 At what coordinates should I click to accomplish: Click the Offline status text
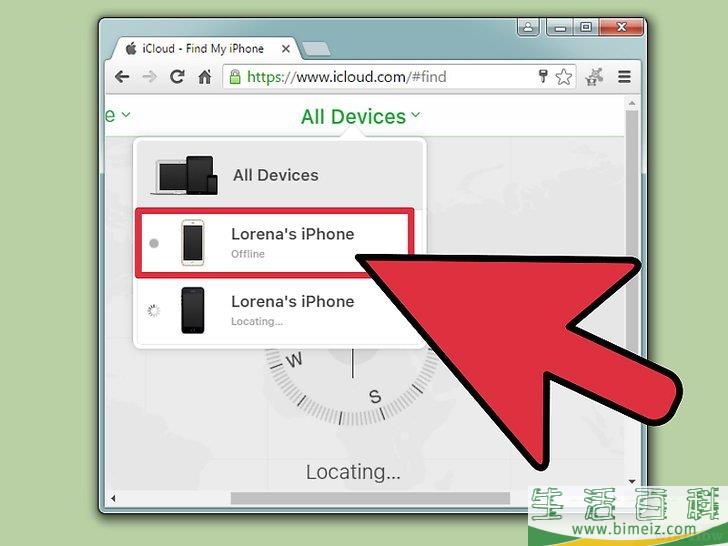[248, 254]
